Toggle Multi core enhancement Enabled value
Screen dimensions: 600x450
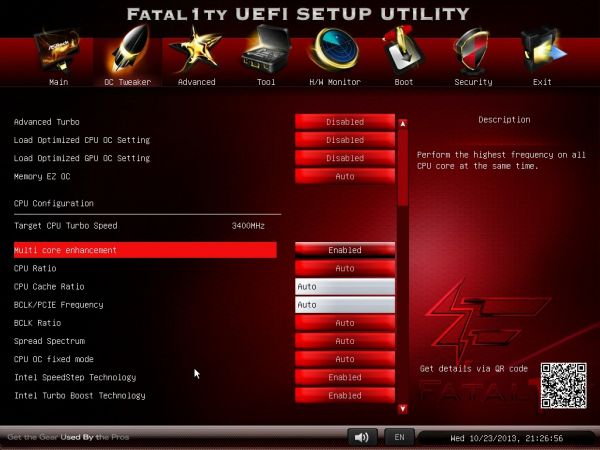[x=345, y=250]
